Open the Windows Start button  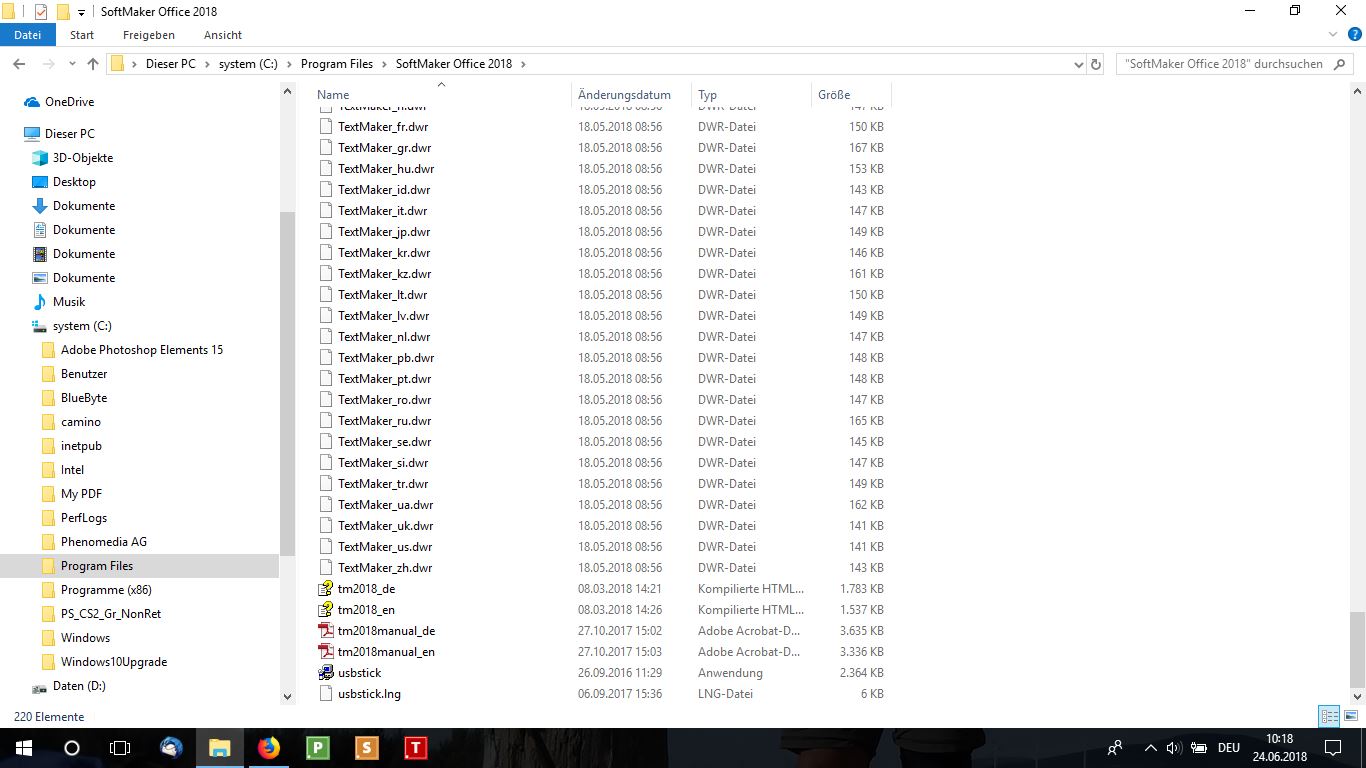(23, 748)
